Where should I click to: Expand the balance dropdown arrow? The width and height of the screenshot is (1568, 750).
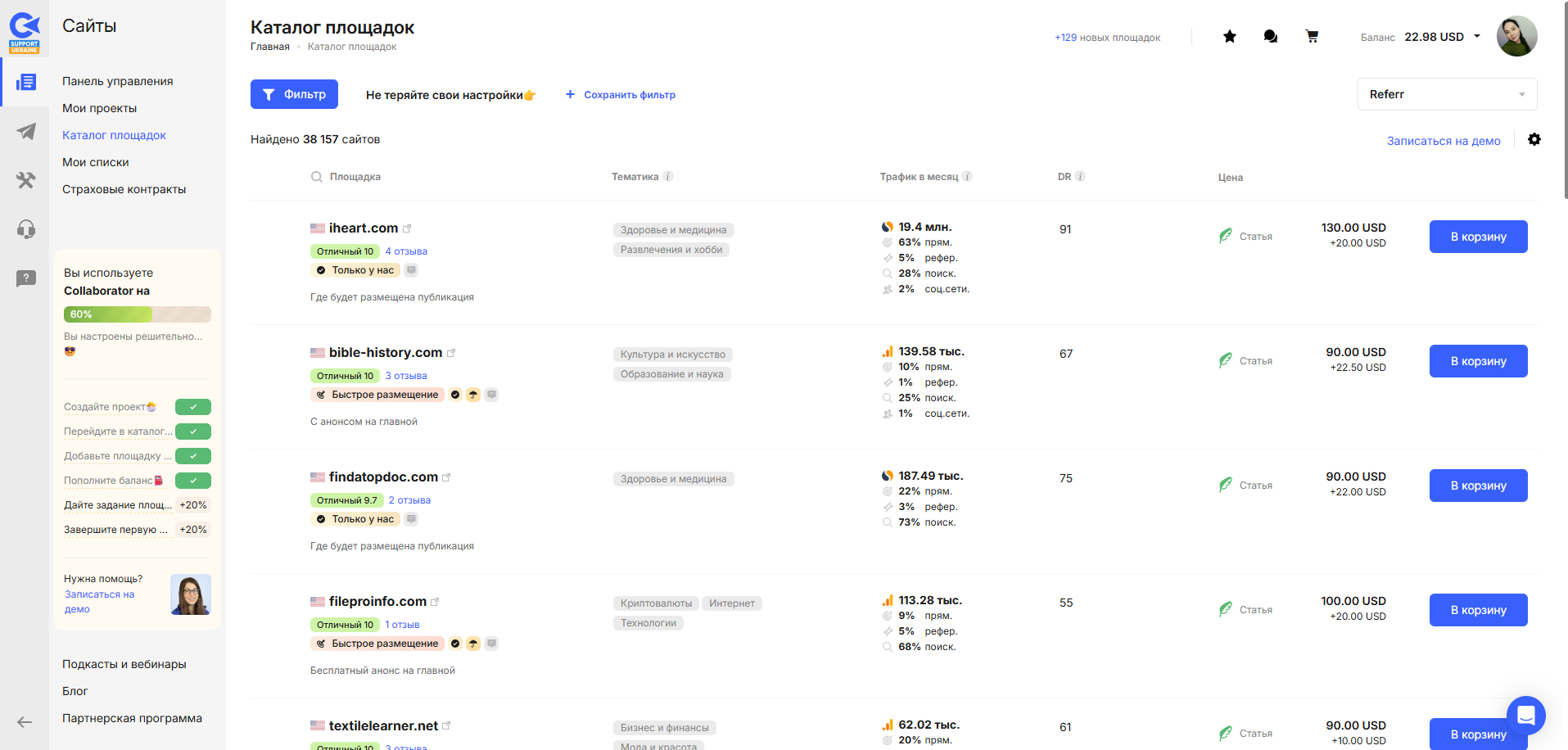(x=1477, y=36)
